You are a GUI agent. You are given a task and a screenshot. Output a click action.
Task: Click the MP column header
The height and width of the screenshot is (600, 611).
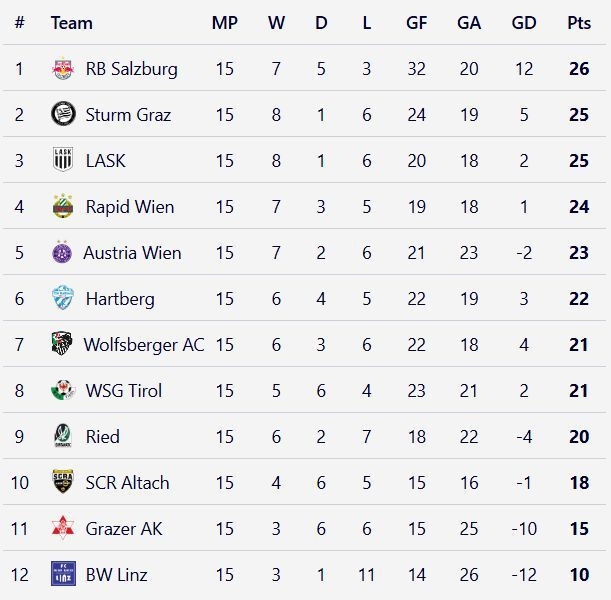tap(224, 23)
